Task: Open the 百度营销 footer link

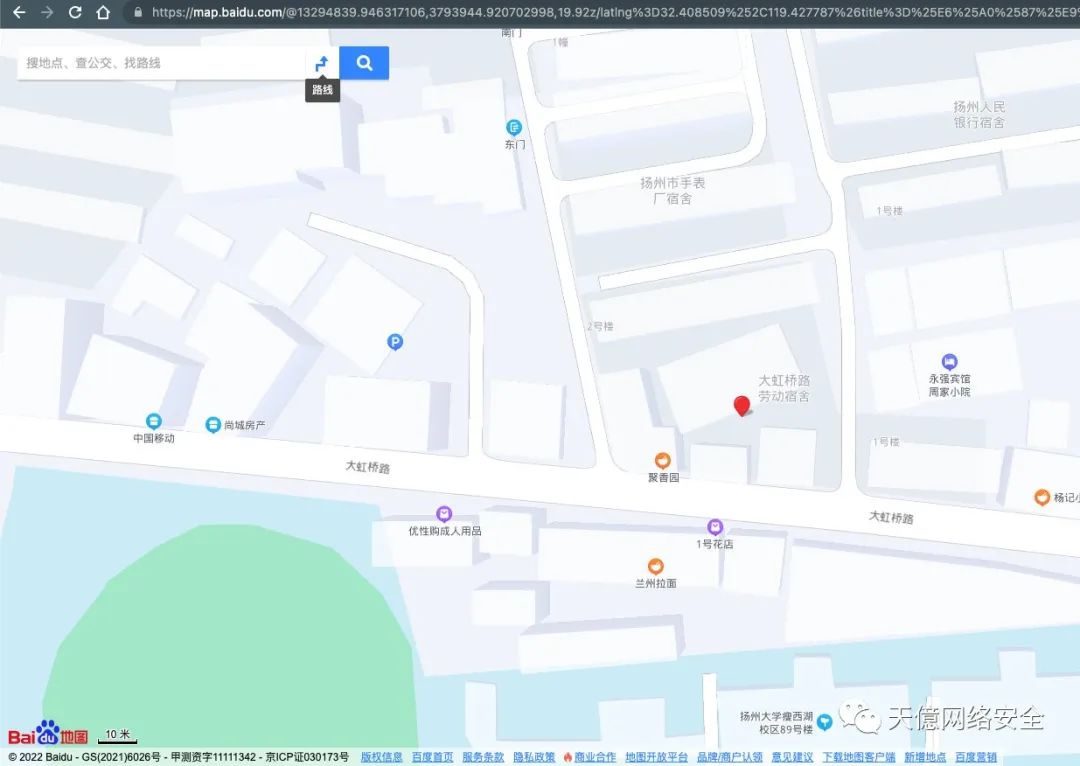Action: [976, 757]
